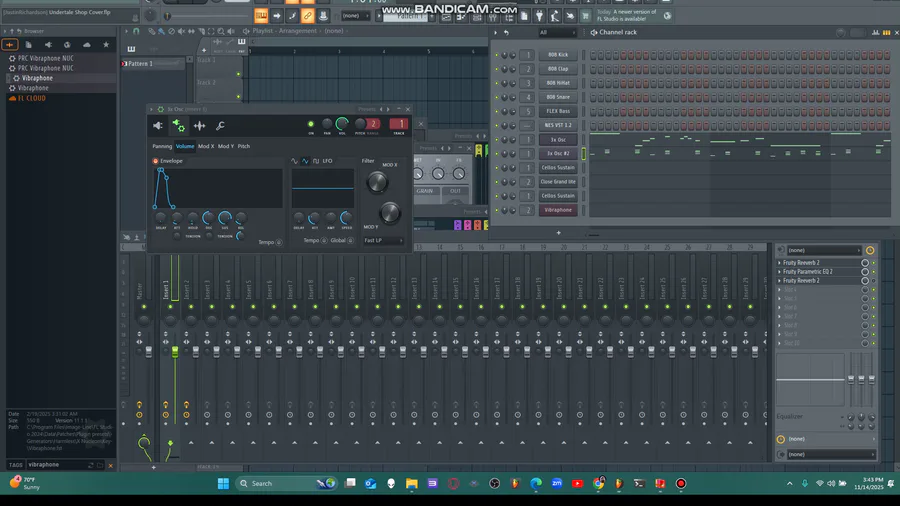Open Channel rack 'All' filter dropdown
Image resolution: width=900 pixels, height=506 pixels.
point(556,33)
